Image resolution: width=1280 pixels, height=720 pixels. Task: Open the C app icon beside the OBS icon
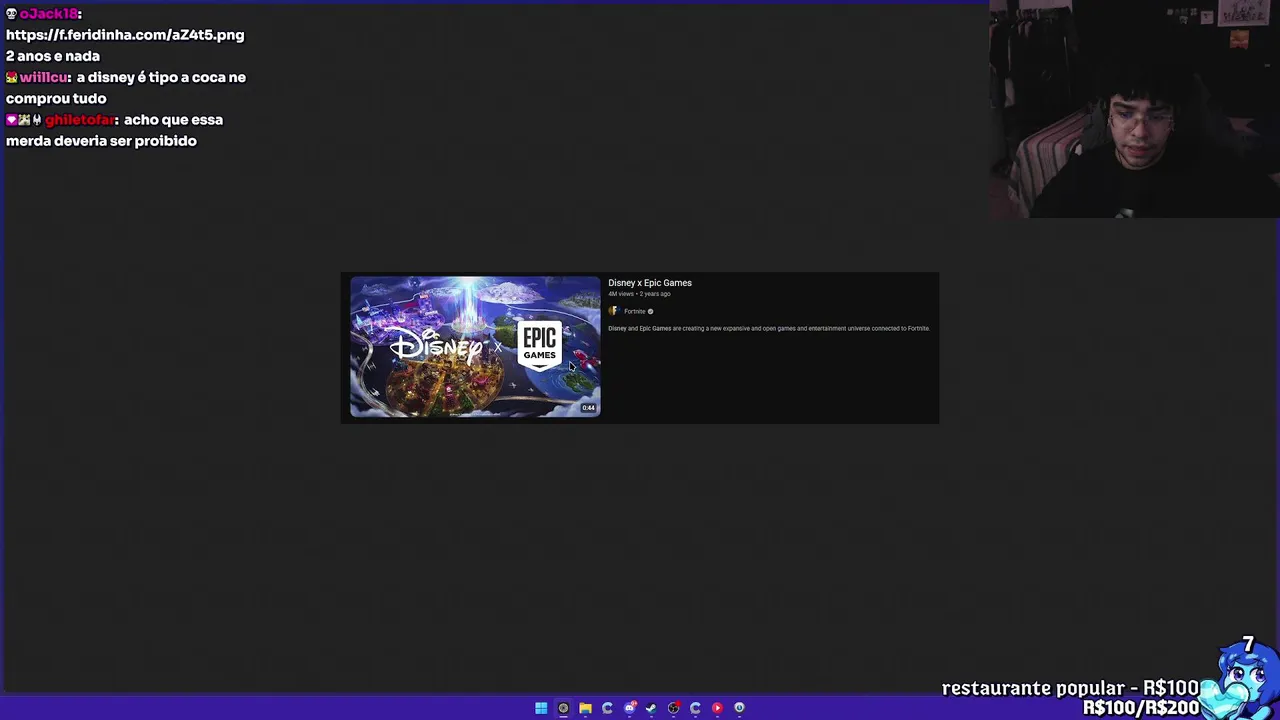click(695, 708)
